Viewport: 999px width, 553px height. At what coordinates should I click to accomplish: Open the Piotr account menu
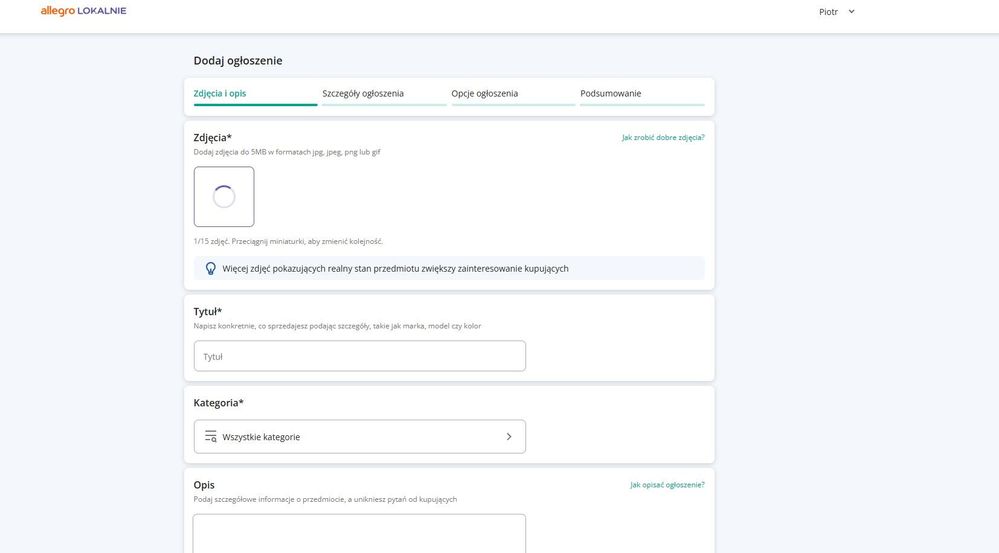coord(829,12)
